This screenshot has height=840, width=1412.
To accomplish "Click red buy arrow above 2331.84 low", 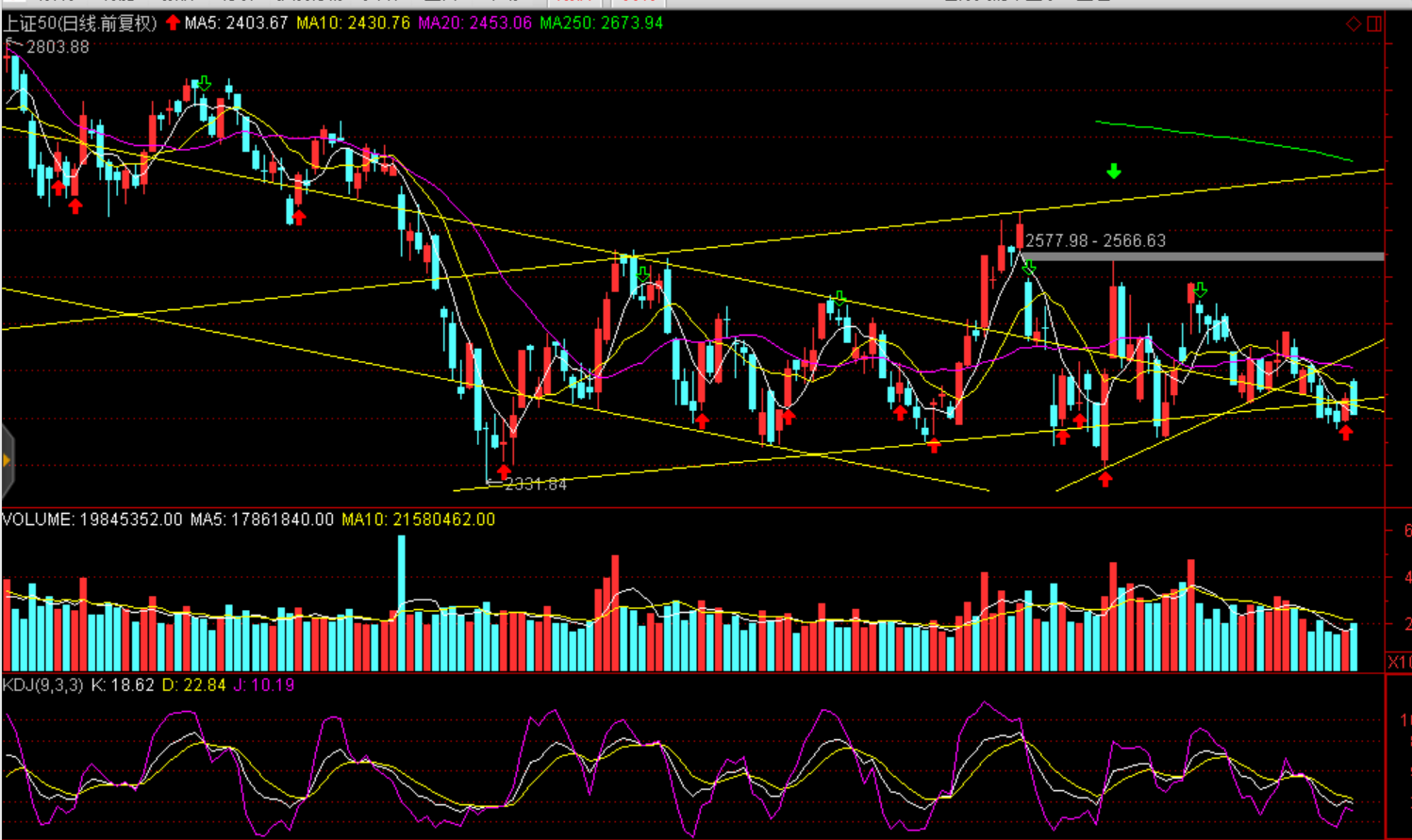I will pos(504,469).
